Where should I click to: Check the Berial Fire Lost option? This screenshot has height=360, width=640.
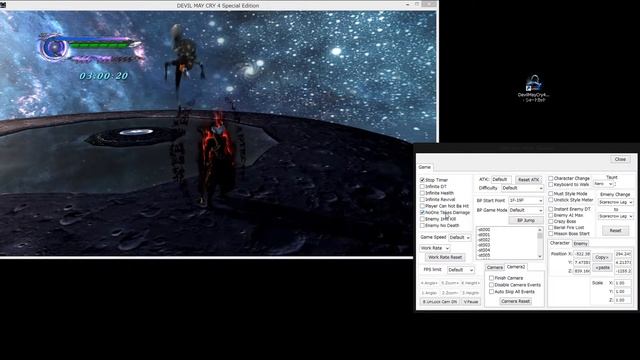pyautogui.click(x=551, y=227)
